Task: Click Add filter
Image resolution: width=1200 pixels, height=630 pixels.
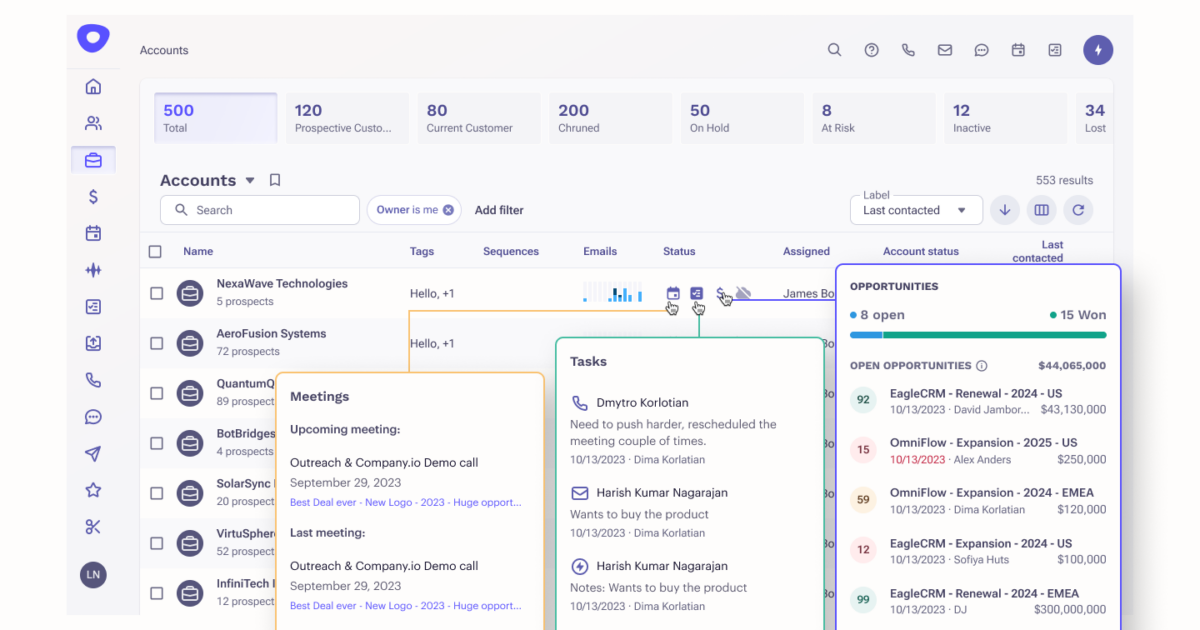Action: pos(499,210)
